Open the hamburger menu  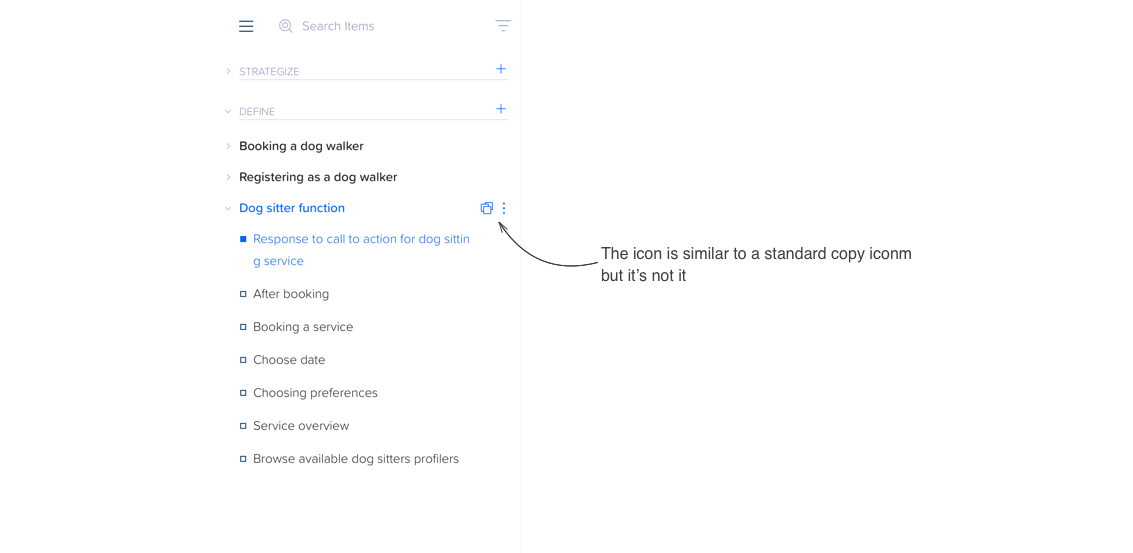click(x=246, y=26)
